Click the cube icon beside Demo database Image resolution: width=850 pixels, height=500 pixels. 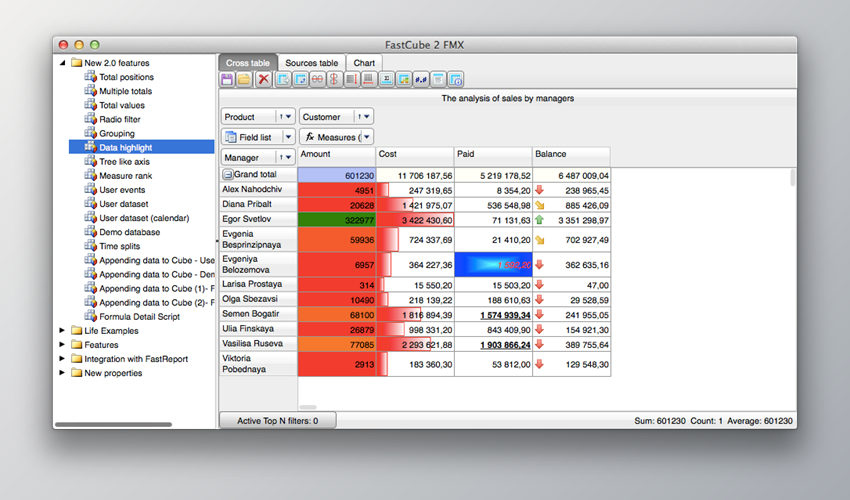point(91,232)
